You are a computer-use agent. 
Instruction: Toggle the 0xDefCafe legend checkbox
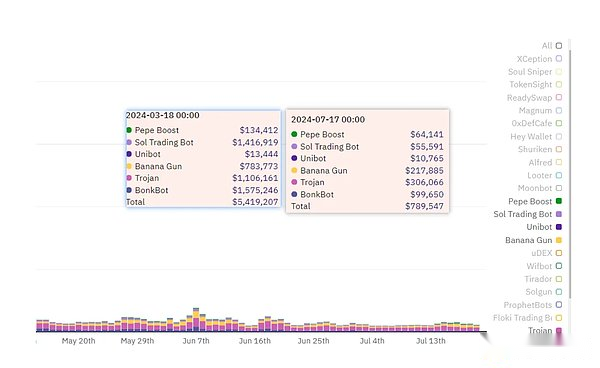(x=559, y=123)
